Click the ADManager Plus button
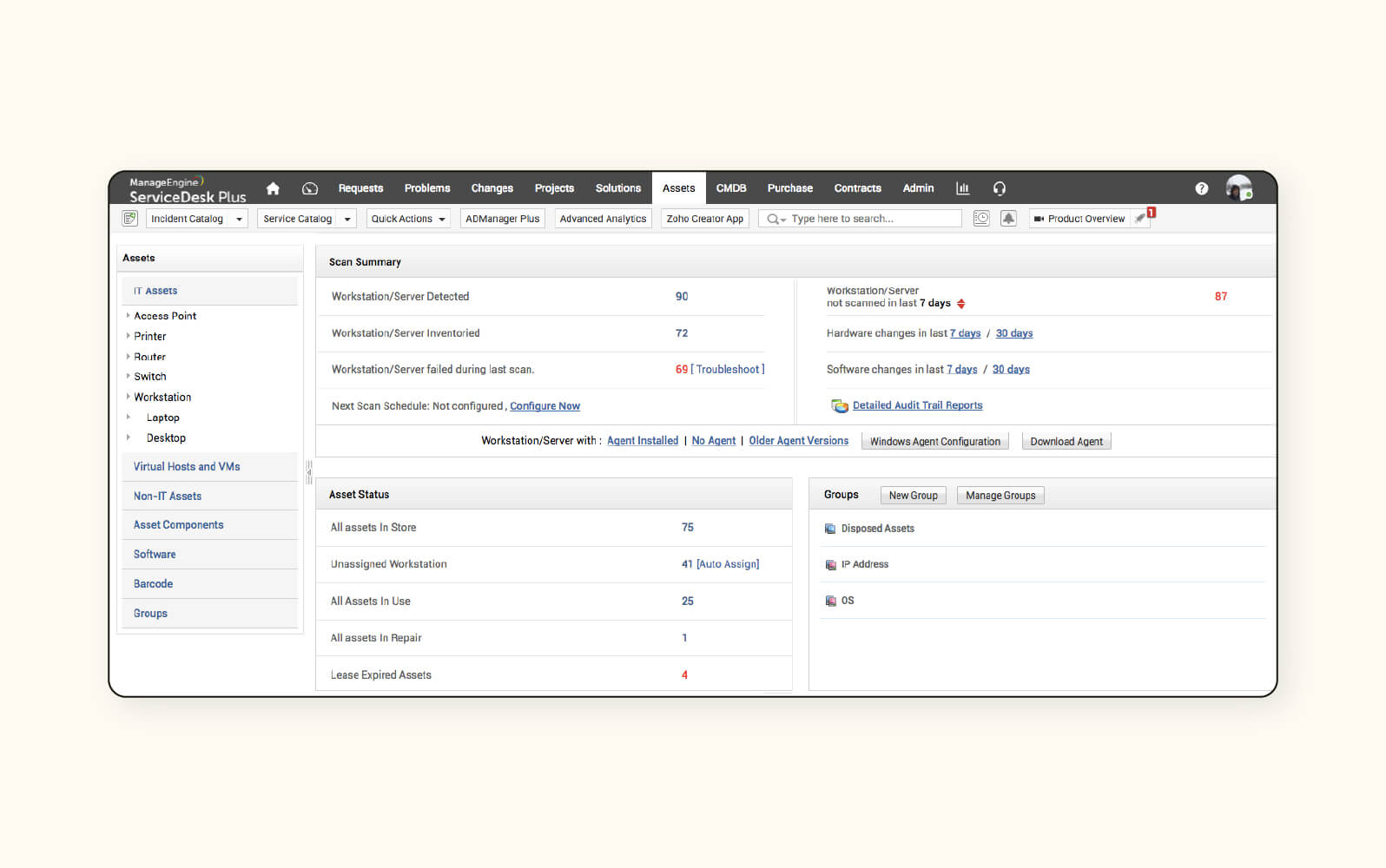The width and height of the screenshot is (1386, 868). pos(503,219)
